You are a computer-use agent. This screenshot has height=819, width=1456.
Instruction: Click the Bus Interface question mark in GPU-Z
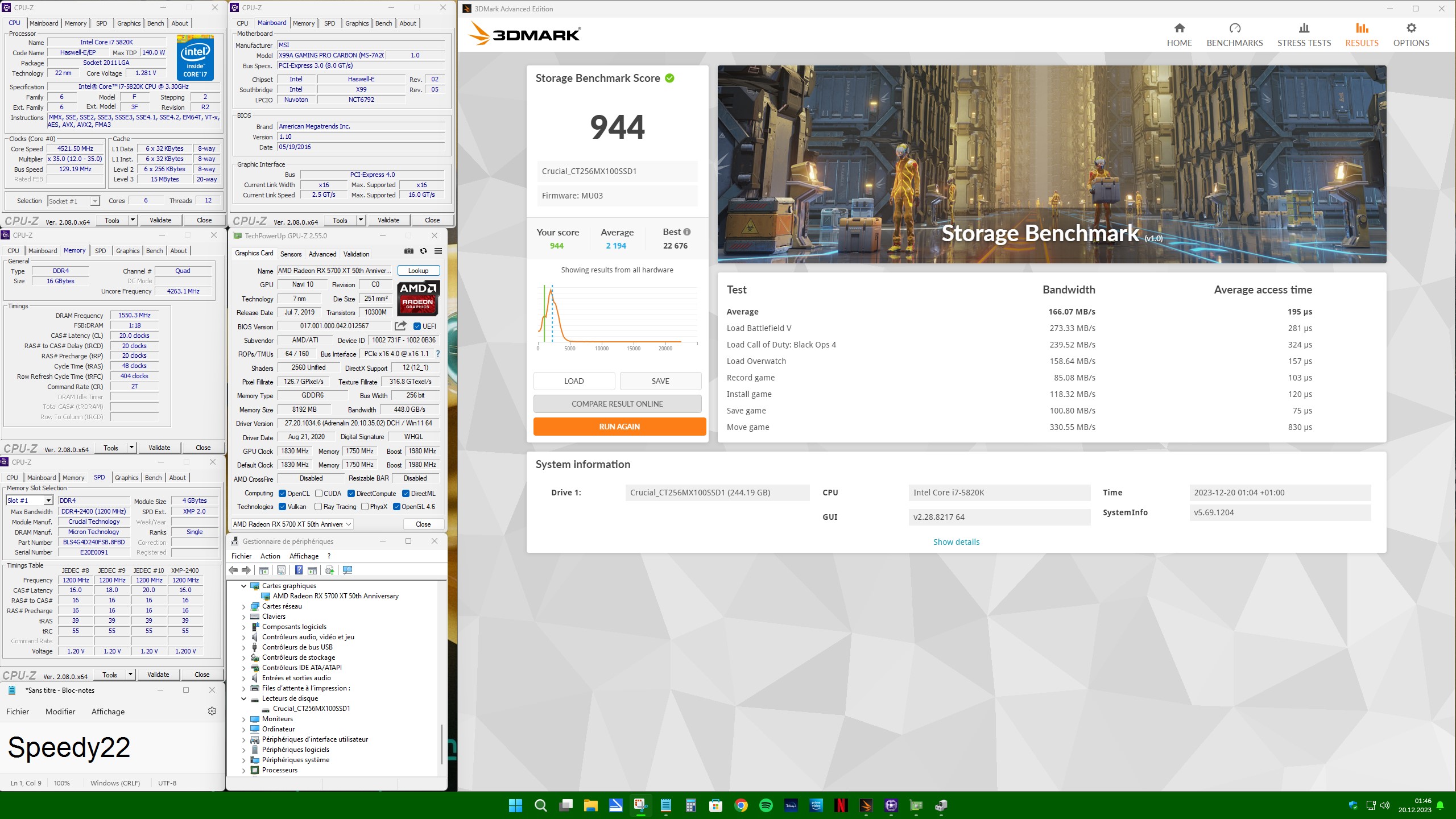[x=437, y=354]
